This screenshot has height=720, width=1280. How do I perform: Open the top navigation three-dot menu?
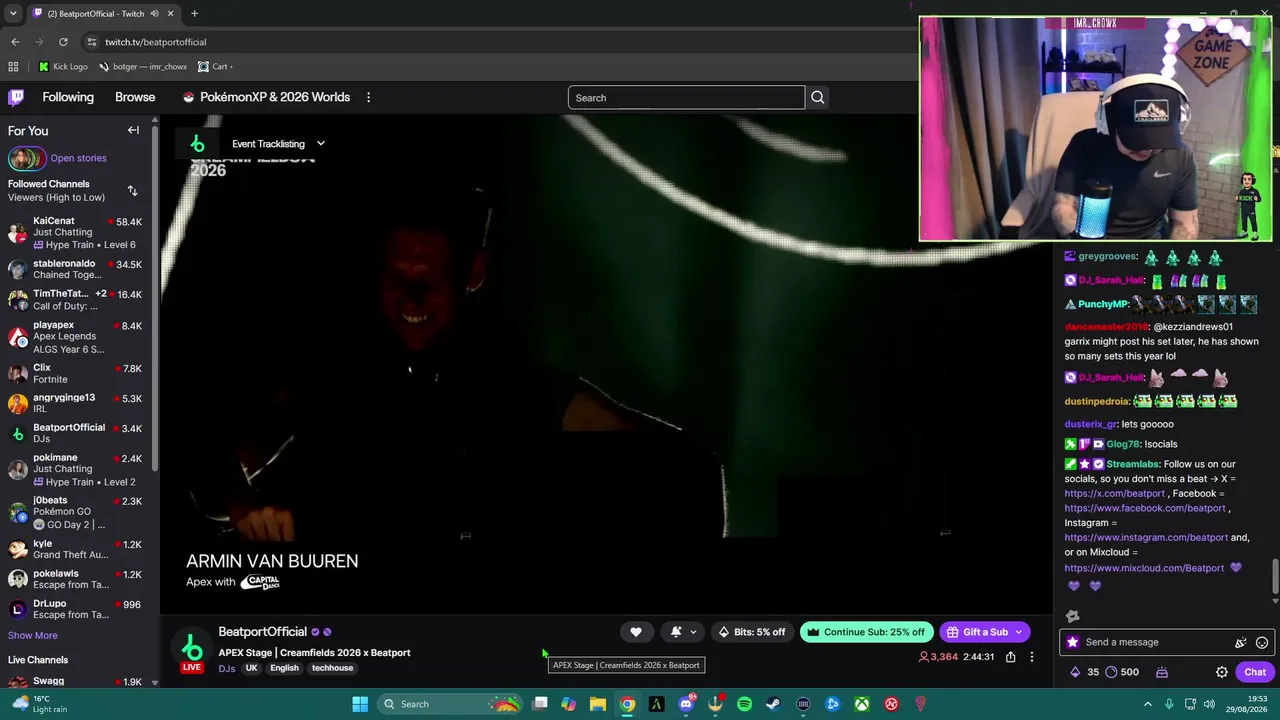[368, 97]
